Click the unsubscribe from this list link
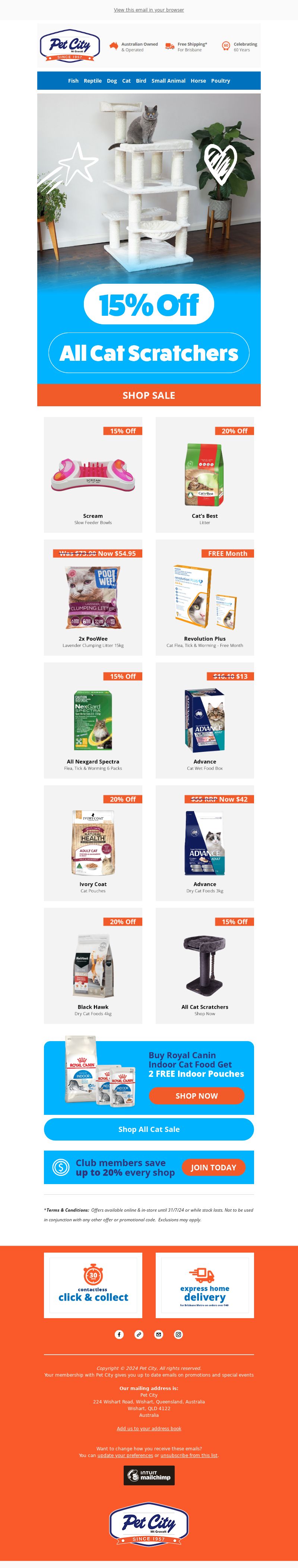This screenshot has width=298, height=1568. [x=189, y=1456]
